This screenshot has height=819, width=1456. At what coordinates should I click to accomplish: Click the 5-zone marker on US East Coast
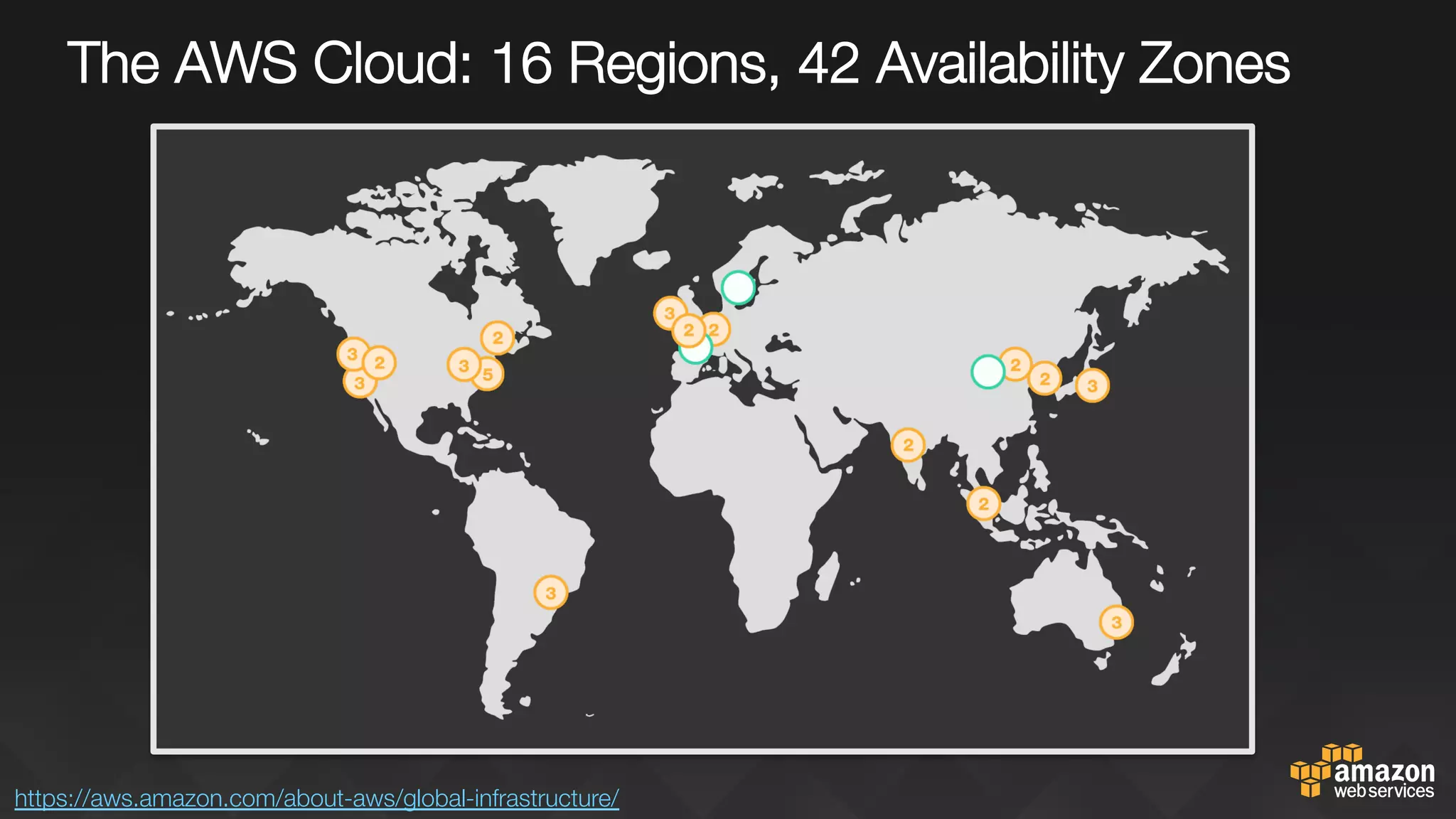[x=489, y=375]
